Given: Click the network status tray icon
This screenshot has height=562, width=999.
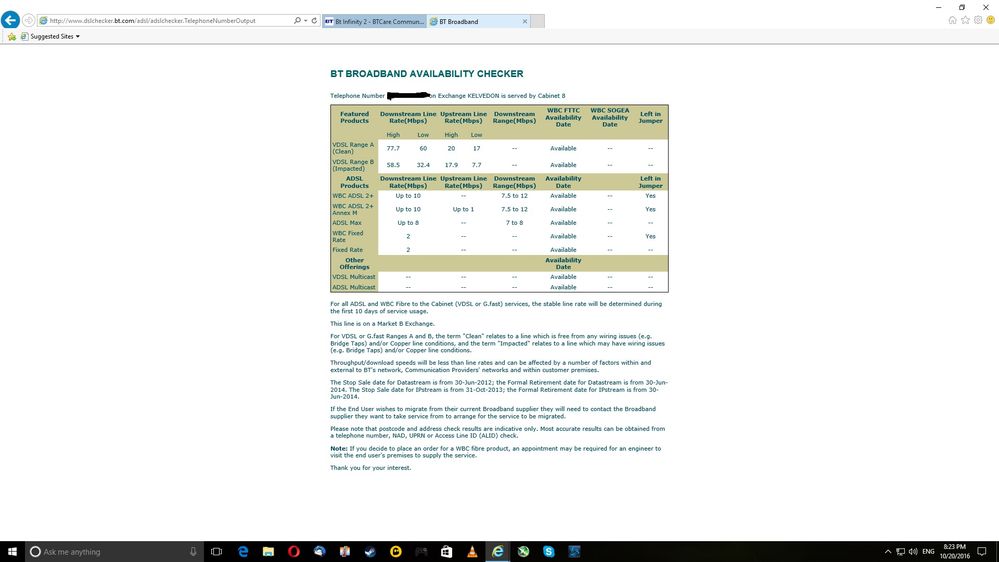Looking at the screenshot, I should point(900,552).
